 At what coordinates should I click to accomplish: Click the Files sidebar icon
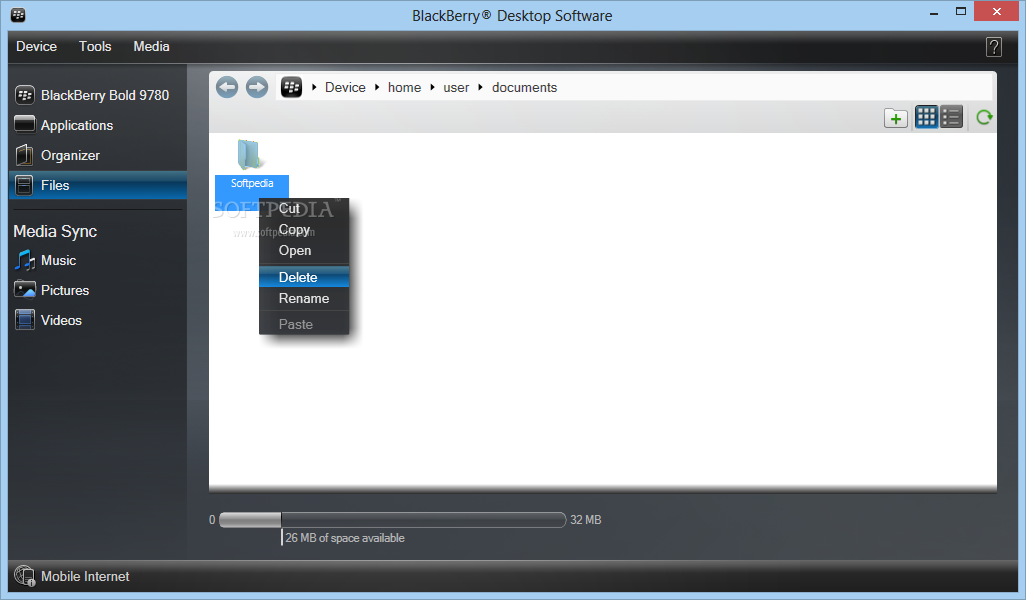coord(24,185)
